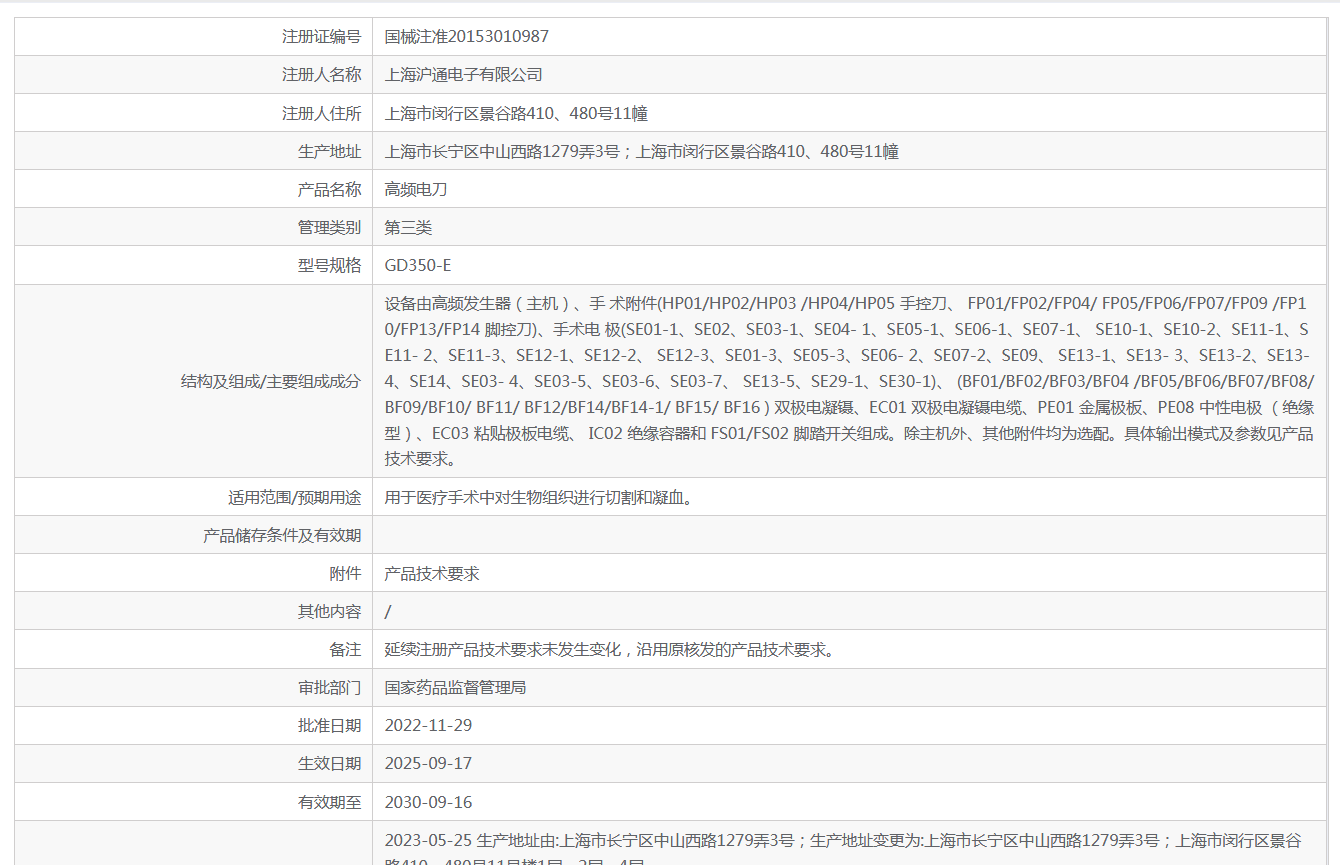Click registration number 国械注准20153010987
The image size is (1340, 865).
[467, 37]
